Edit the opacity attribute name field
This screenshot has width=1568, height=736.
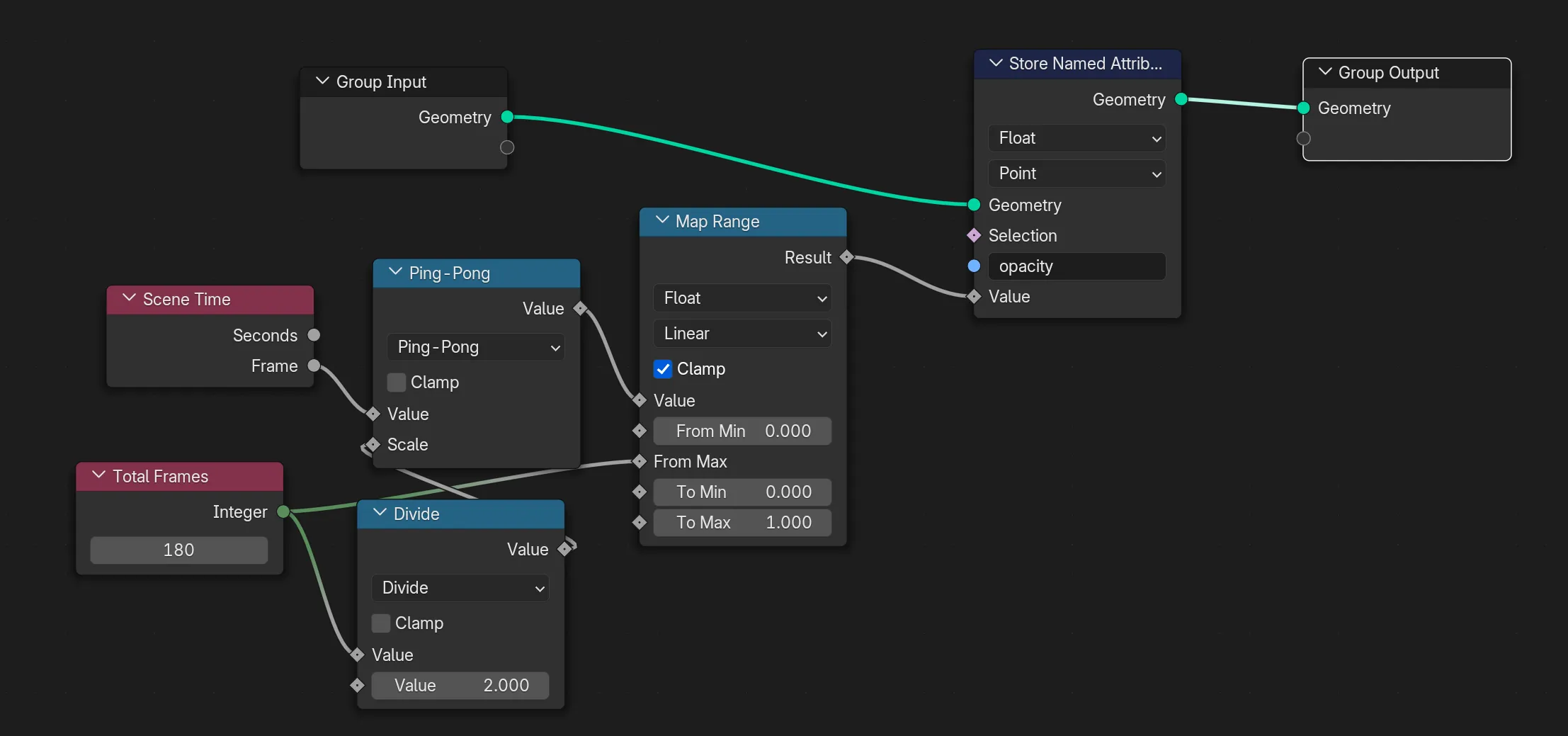pyautogui.click(x=1077, y=266)
